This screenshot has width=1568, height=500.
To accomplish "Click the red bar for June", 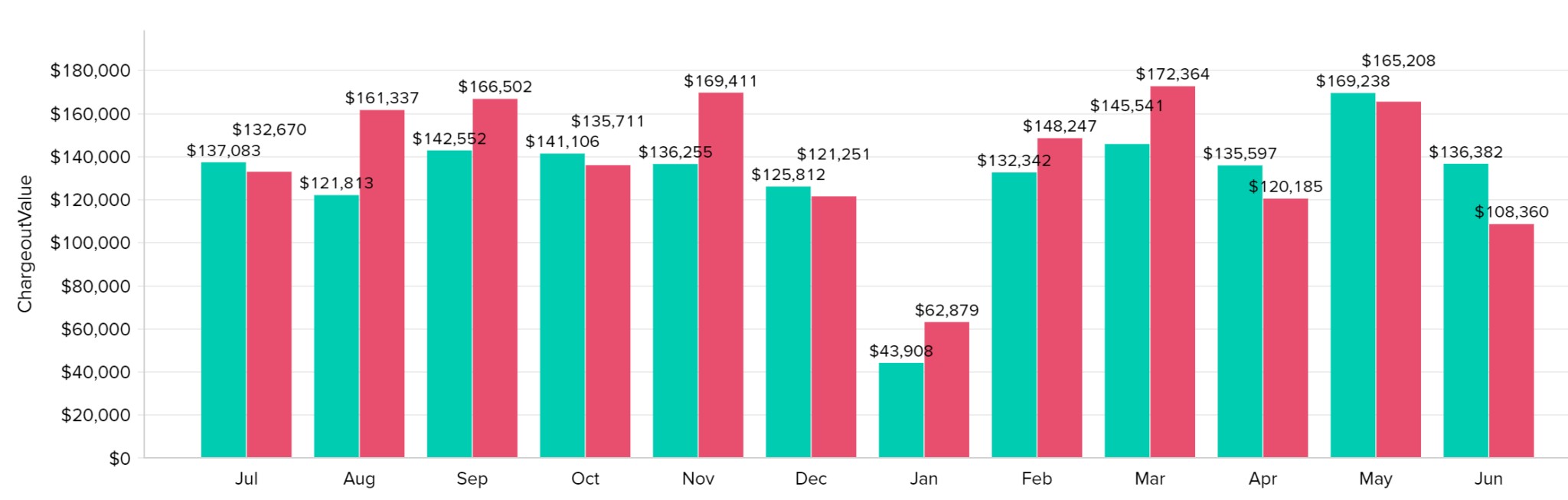I will (x=1511, y=341).
